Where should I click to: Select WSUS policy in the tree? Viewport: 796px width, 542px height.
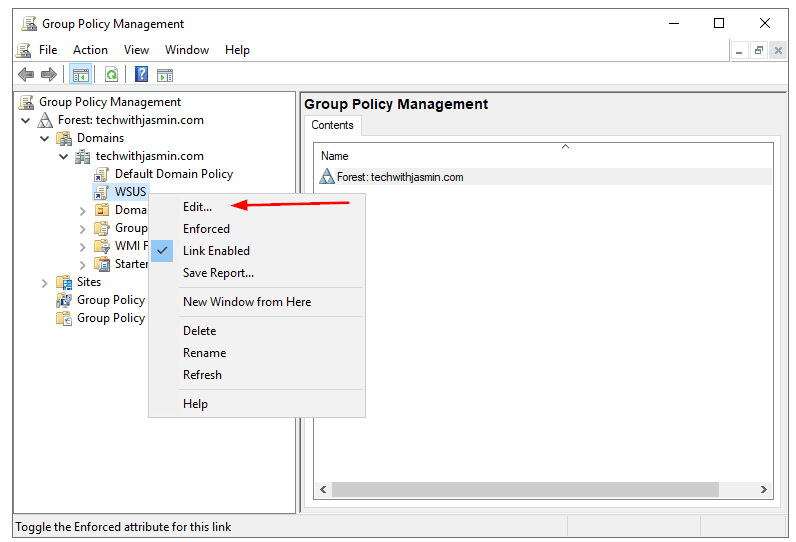[130, 192]
